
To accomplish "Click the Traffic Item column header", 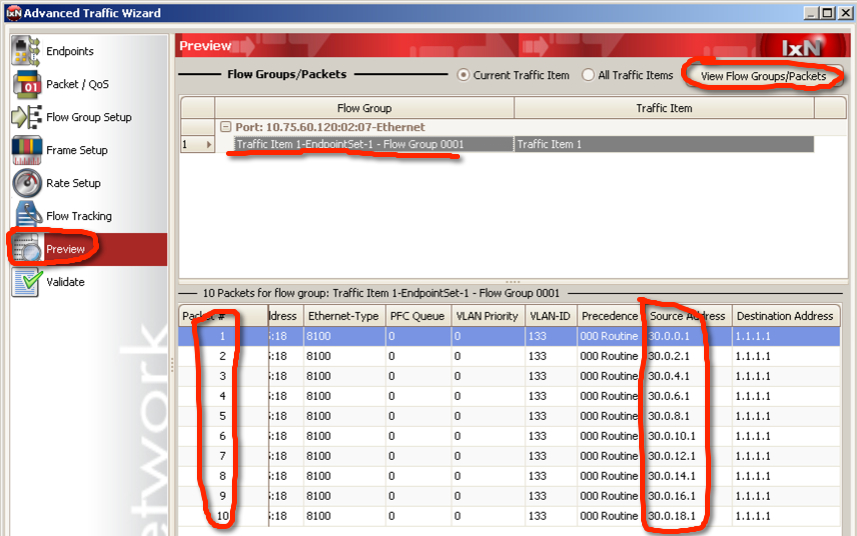I will pyautogui.click(x=664, y=108).
